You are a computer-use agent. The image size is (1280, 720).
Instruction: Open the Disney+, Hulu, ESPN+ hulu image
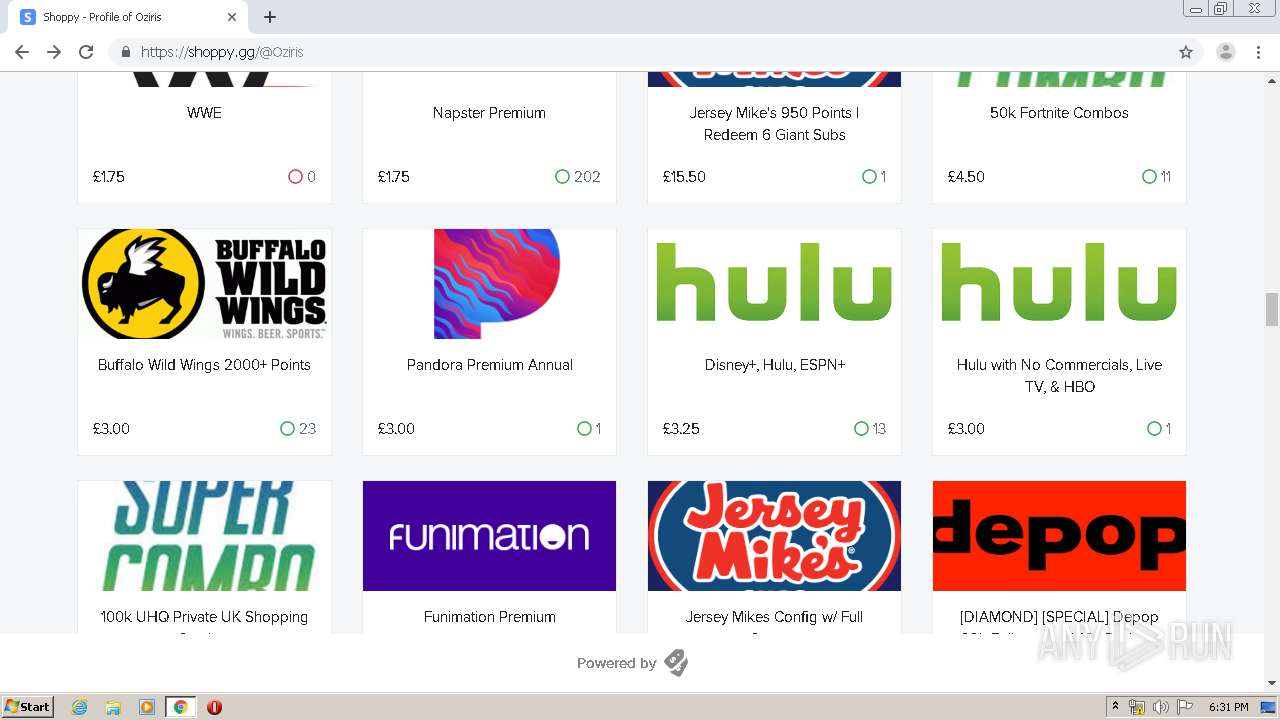(774, 284)
